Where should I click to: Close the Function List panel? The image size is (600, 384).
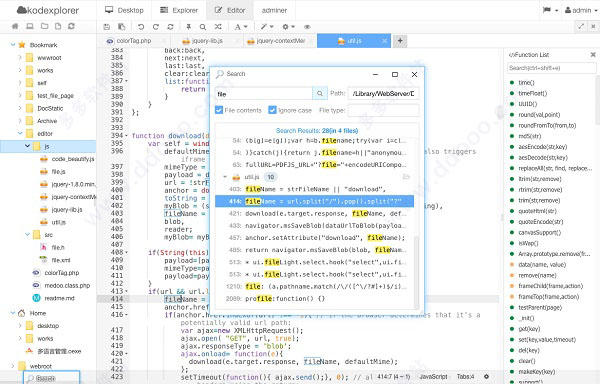click(593, 55)
